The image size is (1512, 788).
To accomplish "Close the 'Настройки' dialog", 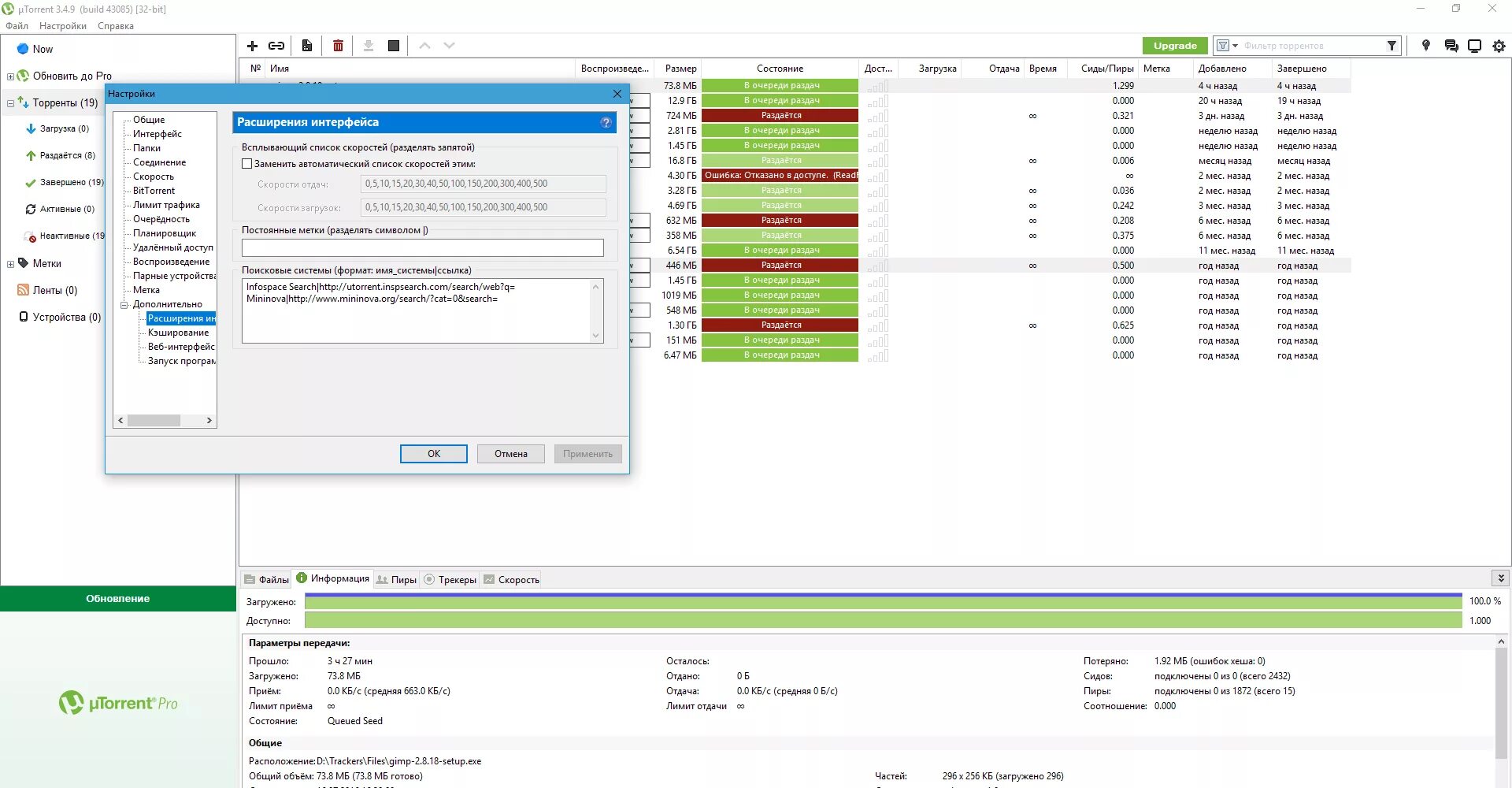I will click(617, 94).
